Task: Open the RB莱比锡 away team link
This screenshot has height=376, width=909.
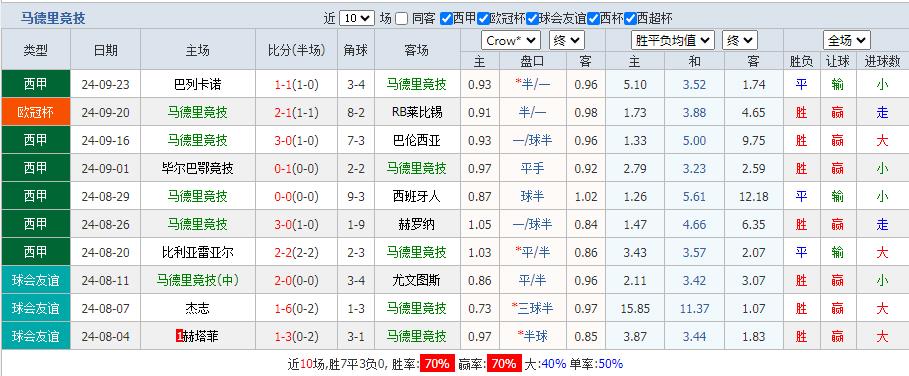Action: tap(416, 112)
